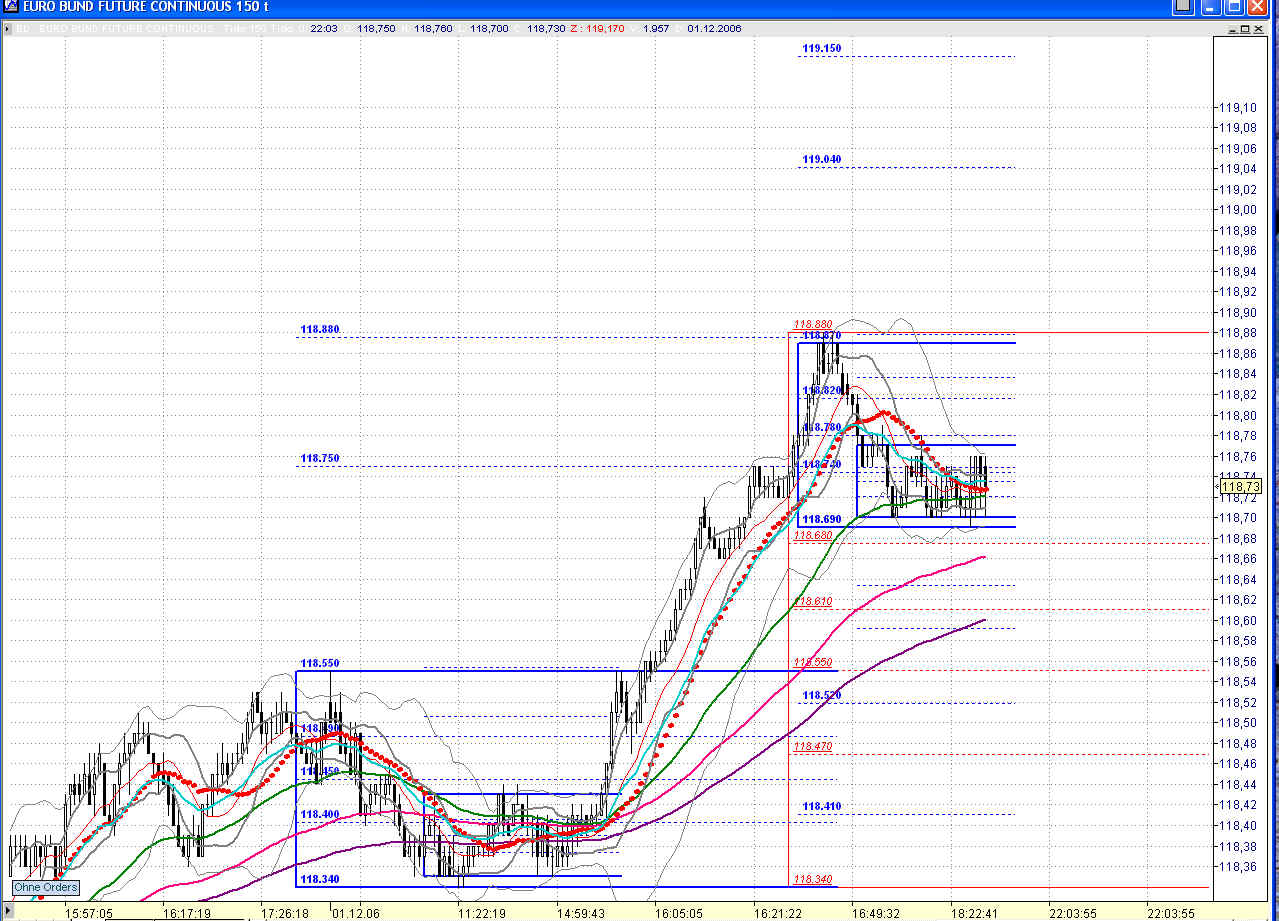Restore down the main application window
The height and width of the screenshot is (921, 1279).
tap(1235, 8)
